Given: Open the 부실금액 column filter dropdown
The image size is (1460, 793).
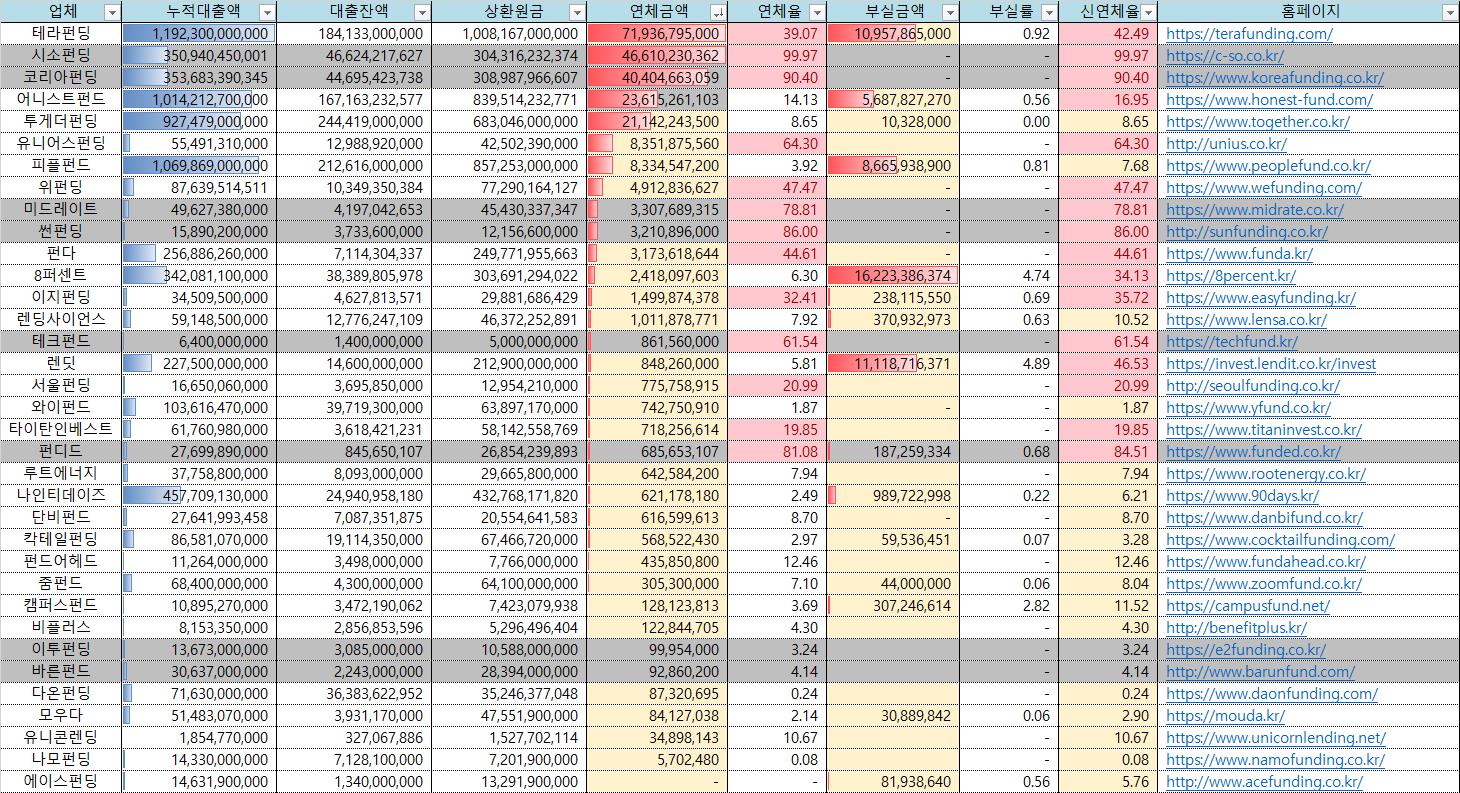Looking at the screenshot, I should point(949,12).
